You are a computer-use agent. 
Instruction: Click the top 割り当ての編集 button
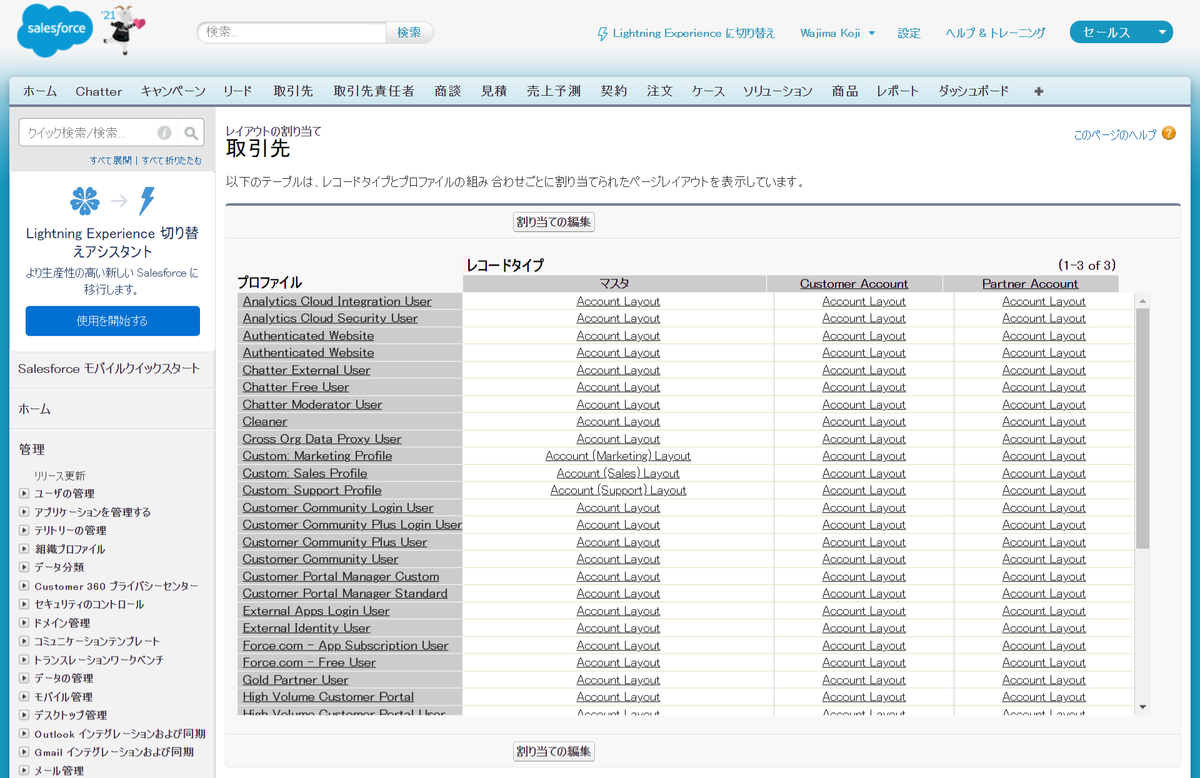click(554, 222)
